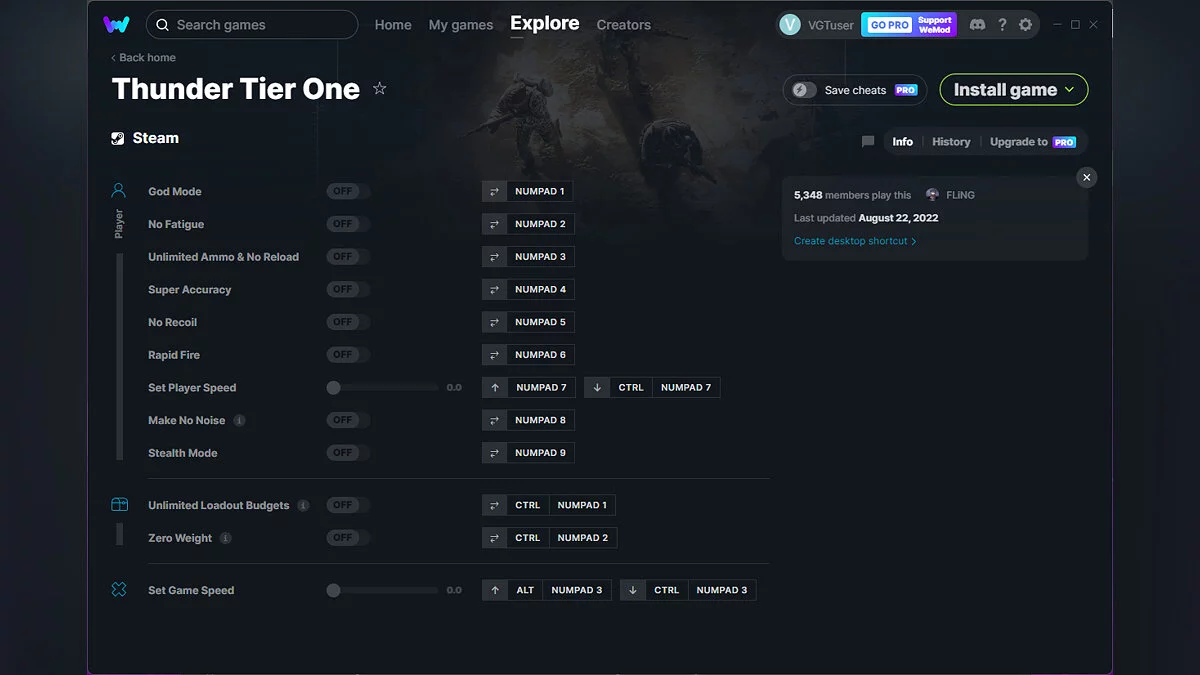
Task: Click NUMPAD 1 hotkey for God Mode
Action: tap(540, 191)
